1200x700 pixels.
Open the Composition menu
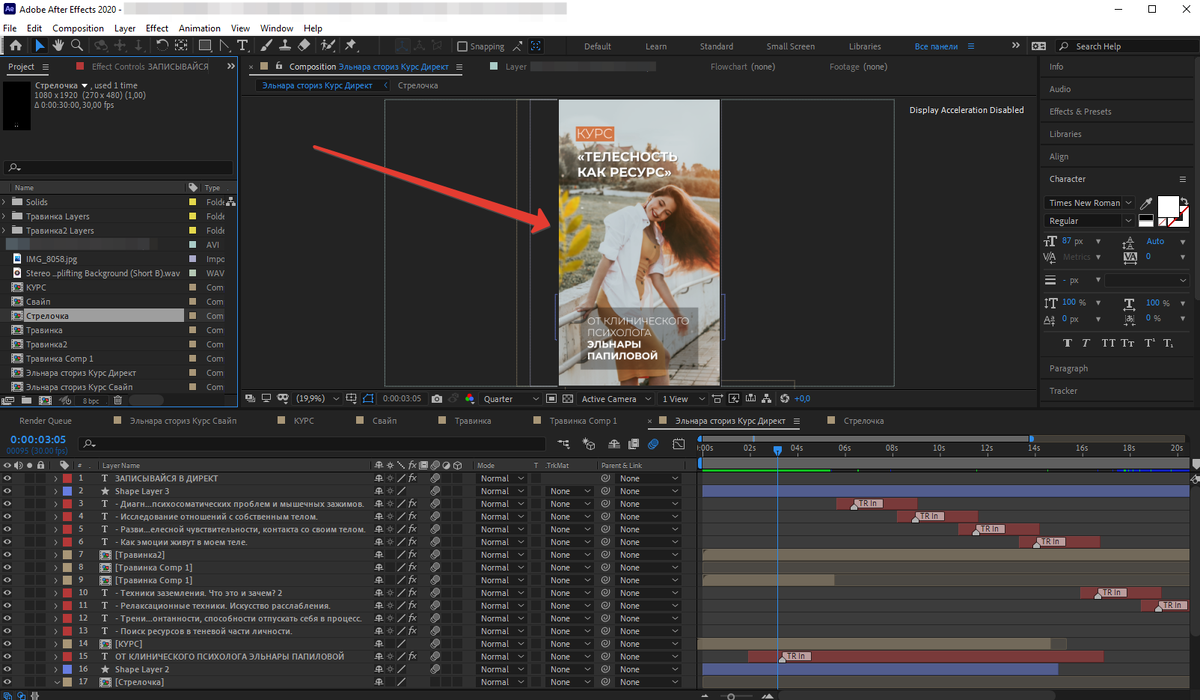click(x=78, y=28)
